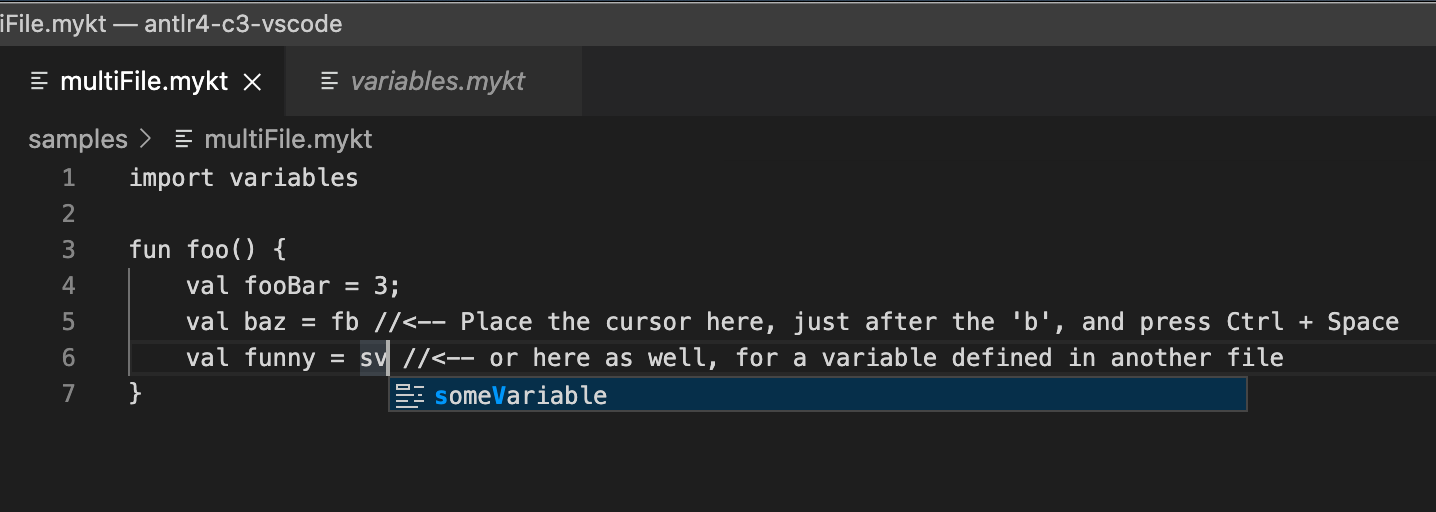Close the multiFile.mykt editor tab
Screen dimensions: 1436x512
pos(253,82)
